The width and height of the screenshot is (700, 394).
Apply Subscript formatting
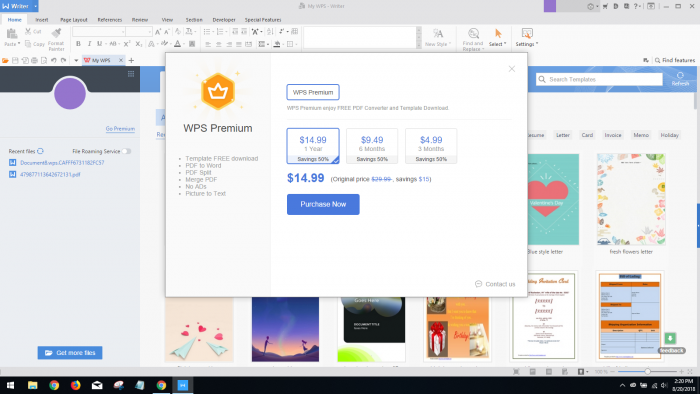coord(139,44)
